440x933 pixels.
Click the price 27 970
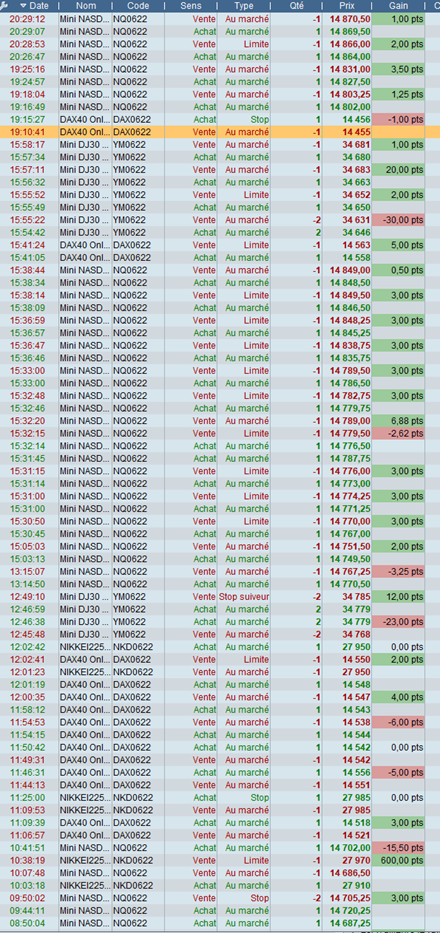(357, 860)
